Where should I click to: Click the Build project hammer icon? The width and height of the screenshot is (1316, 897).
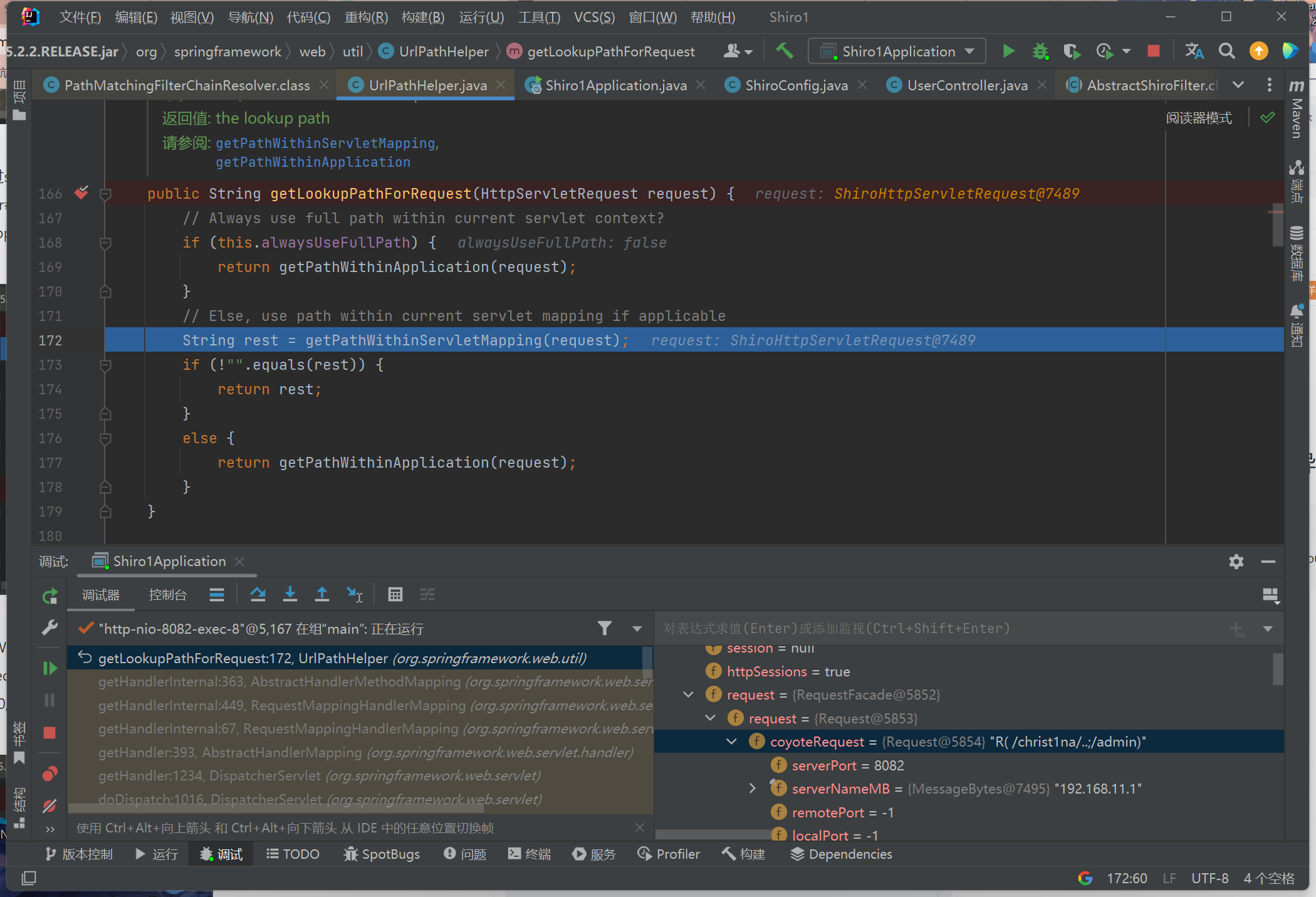[x=785, y=51]
